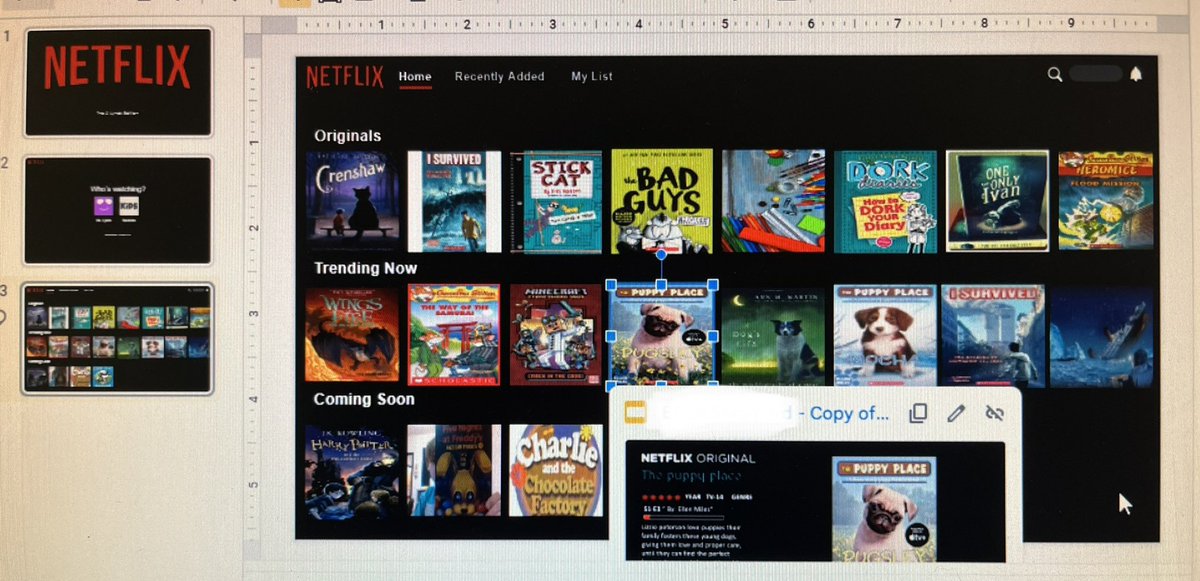
Task: Click the Stick Cat book cover
Action: click(556, 201)
